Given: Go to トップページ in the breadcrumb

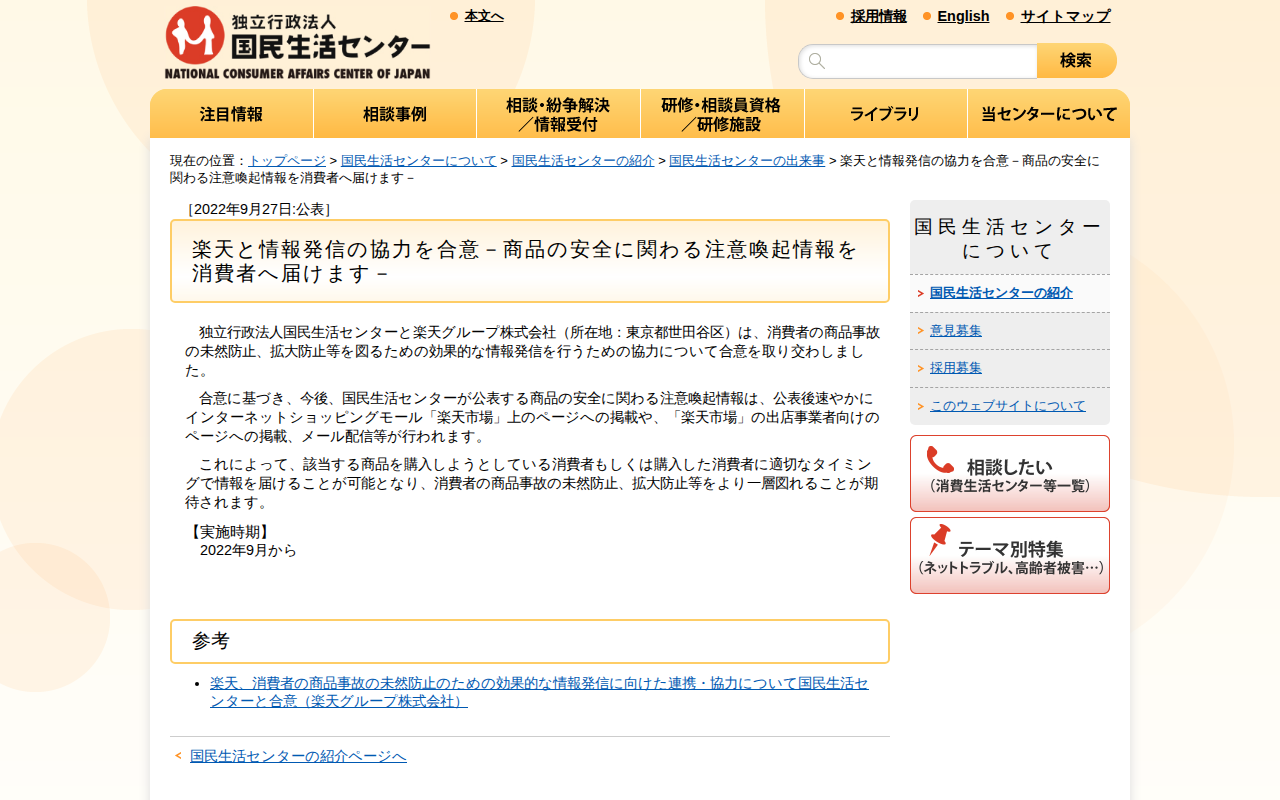Looking at the screenshot, I should click(287, 161).
